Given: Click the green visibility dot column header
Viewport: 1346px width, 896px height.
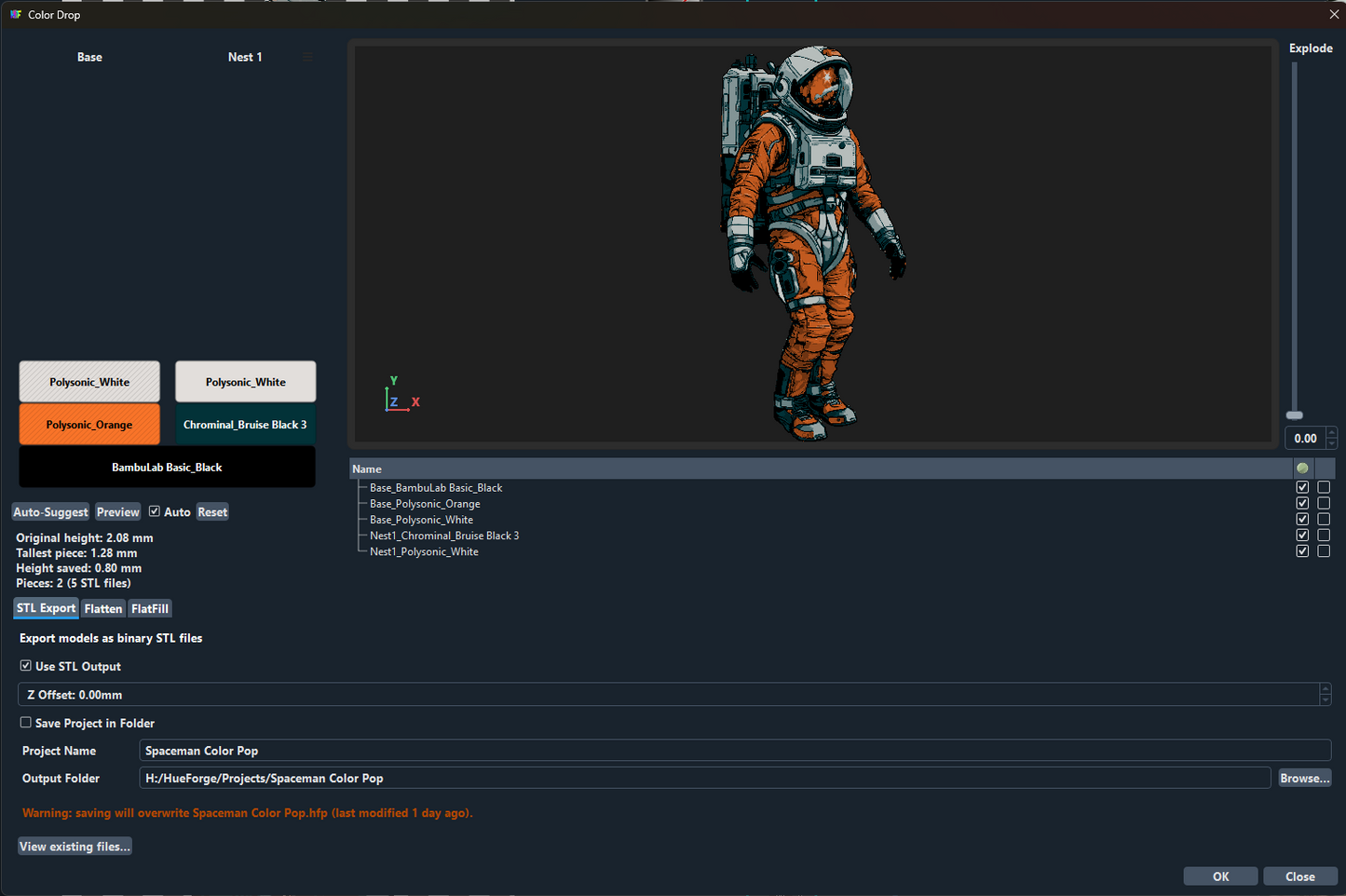Looking at the screenshot, I should 1302,468.
